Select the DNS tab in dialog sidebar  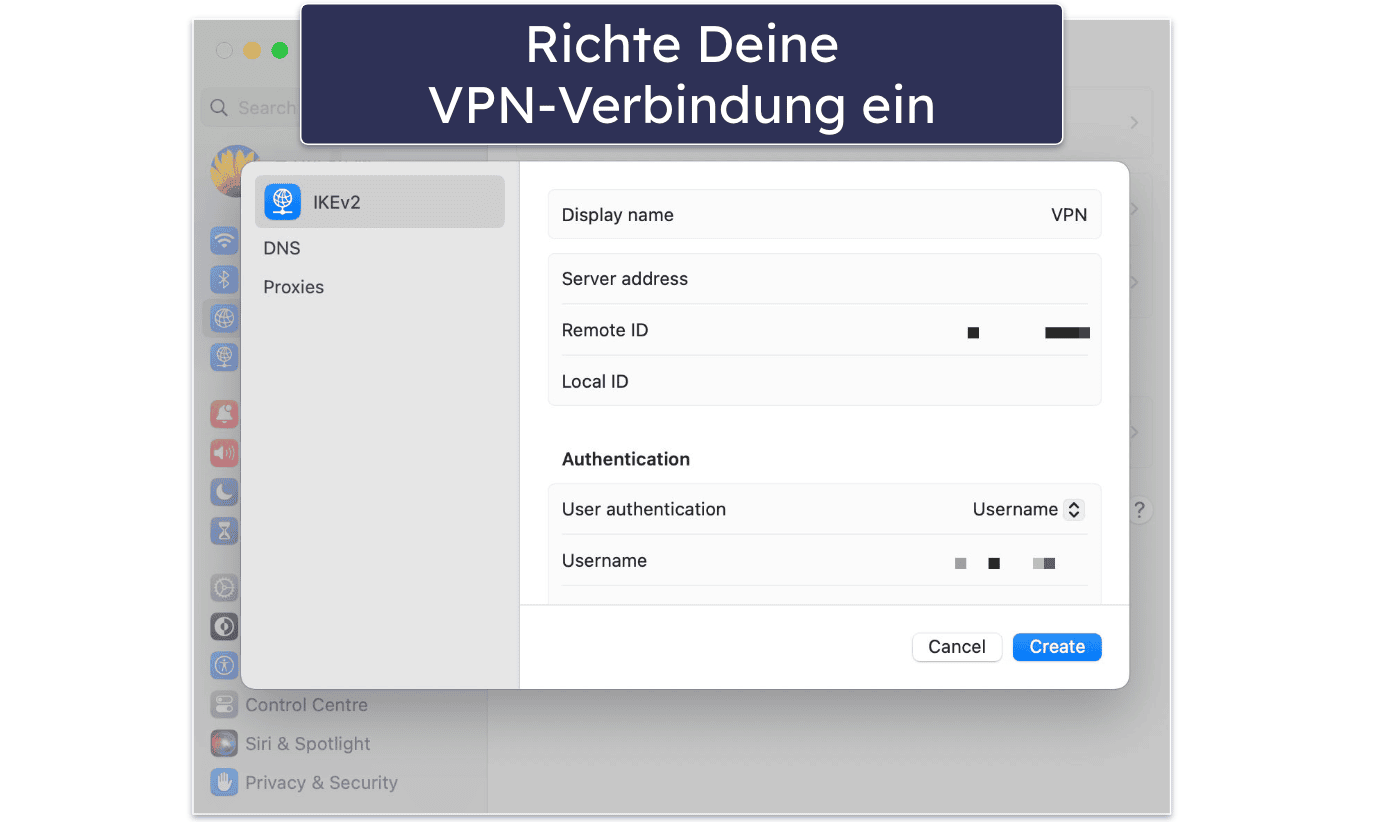click(282, 248)
